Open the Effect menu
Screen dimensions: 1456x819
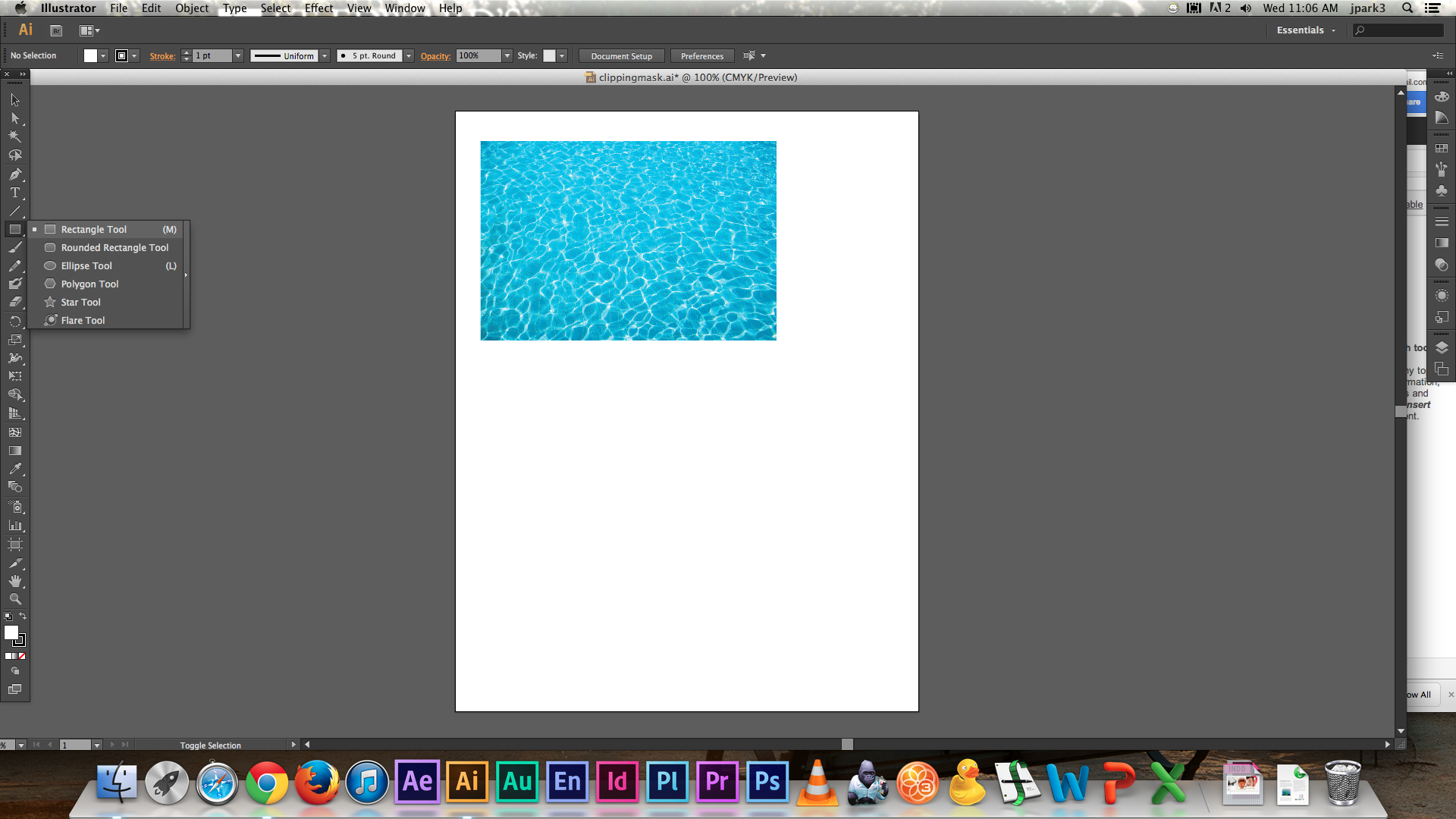[x=318, y=8]
